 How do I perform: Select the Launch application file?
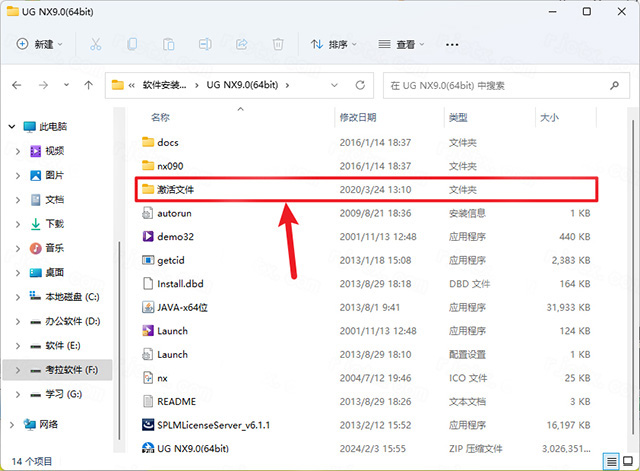(165, 331)
